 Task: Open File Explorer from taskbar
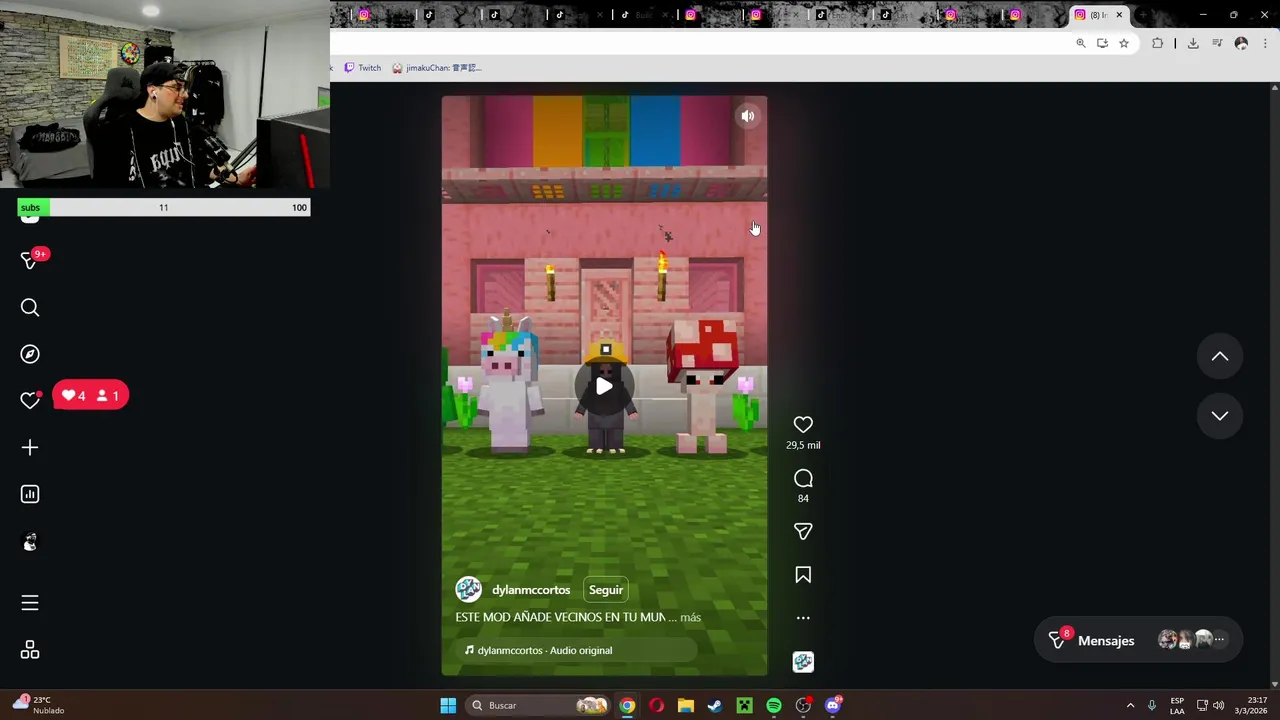pyautogui.click(x=686, y=706)
